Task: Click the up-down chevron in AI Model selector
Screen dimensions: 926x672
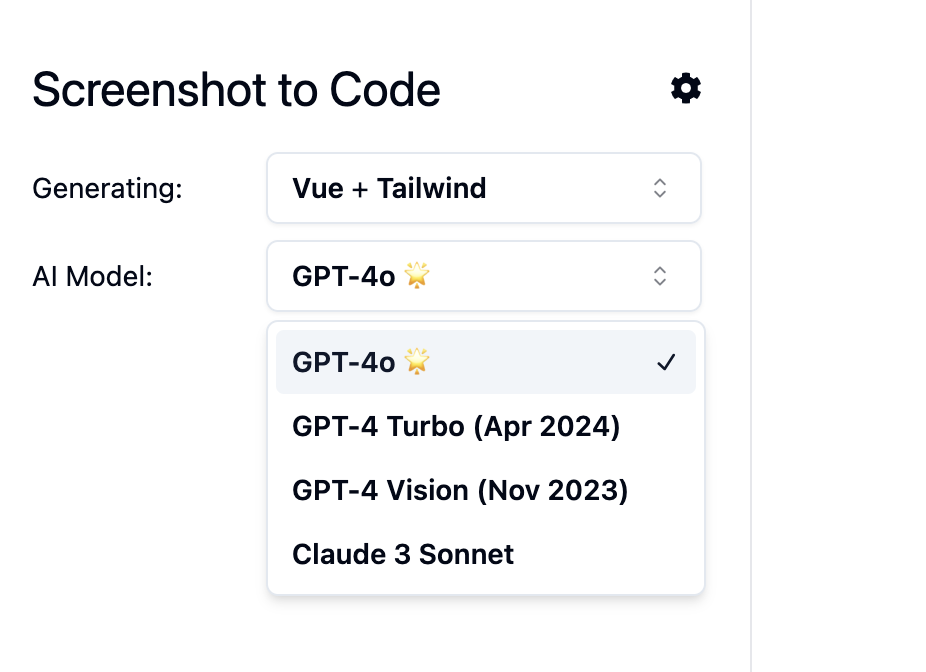Action: coord(660,276)
